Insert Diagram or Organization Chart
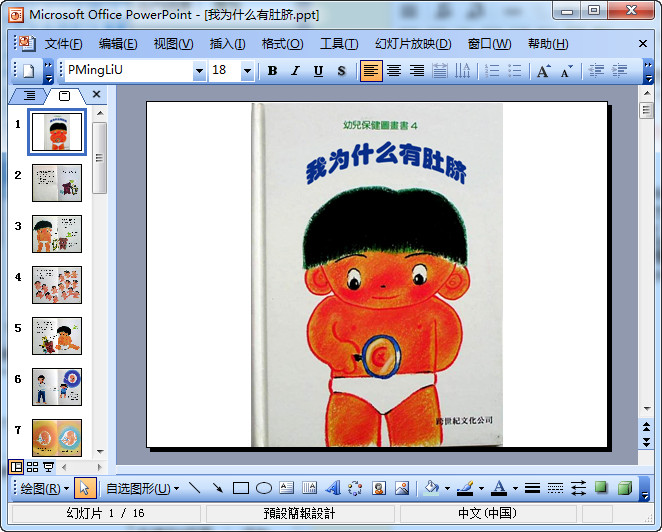 355,489
